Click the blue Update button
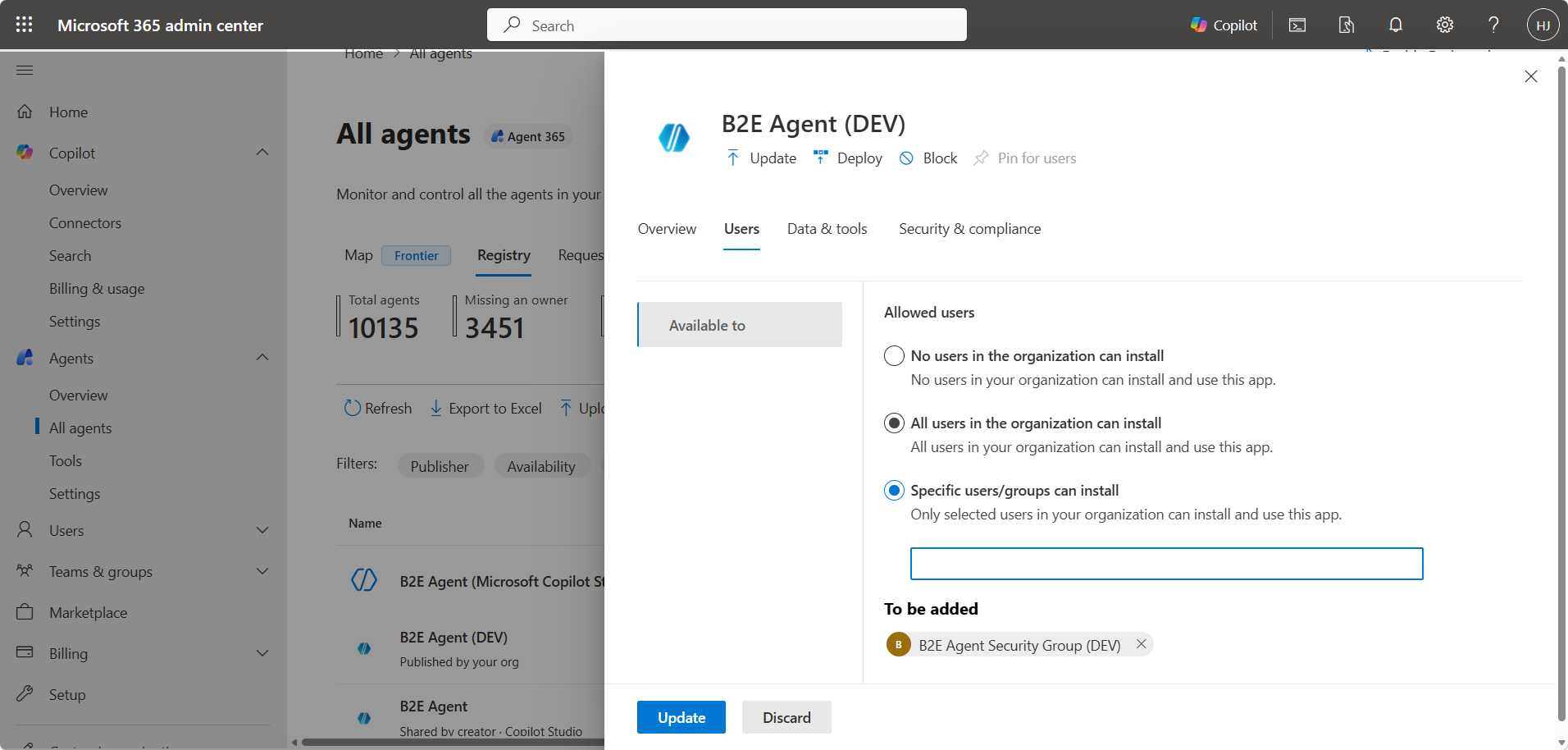 [681, 717]
